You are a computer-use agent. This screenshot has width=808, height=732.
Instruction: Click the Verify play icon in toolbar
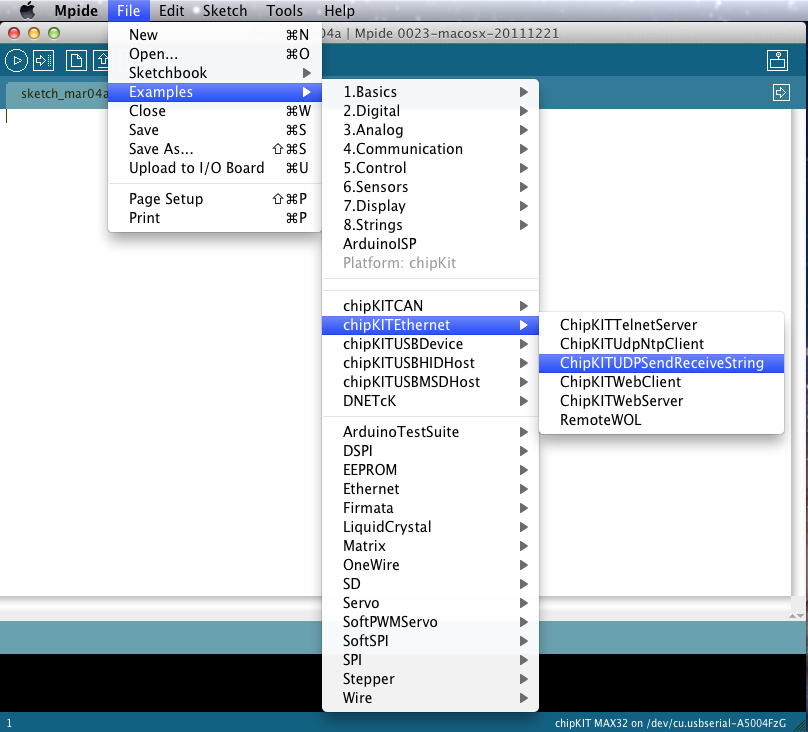point(16,60)
